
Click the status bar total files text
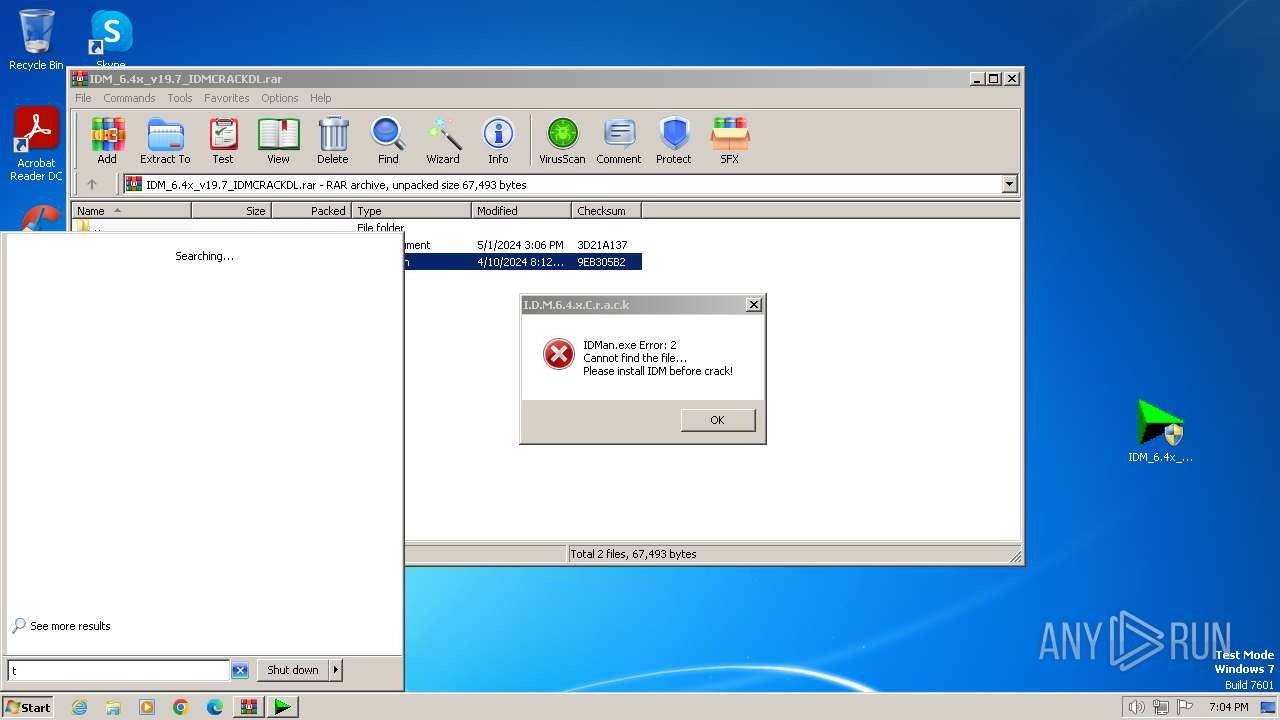coord(633,554)
